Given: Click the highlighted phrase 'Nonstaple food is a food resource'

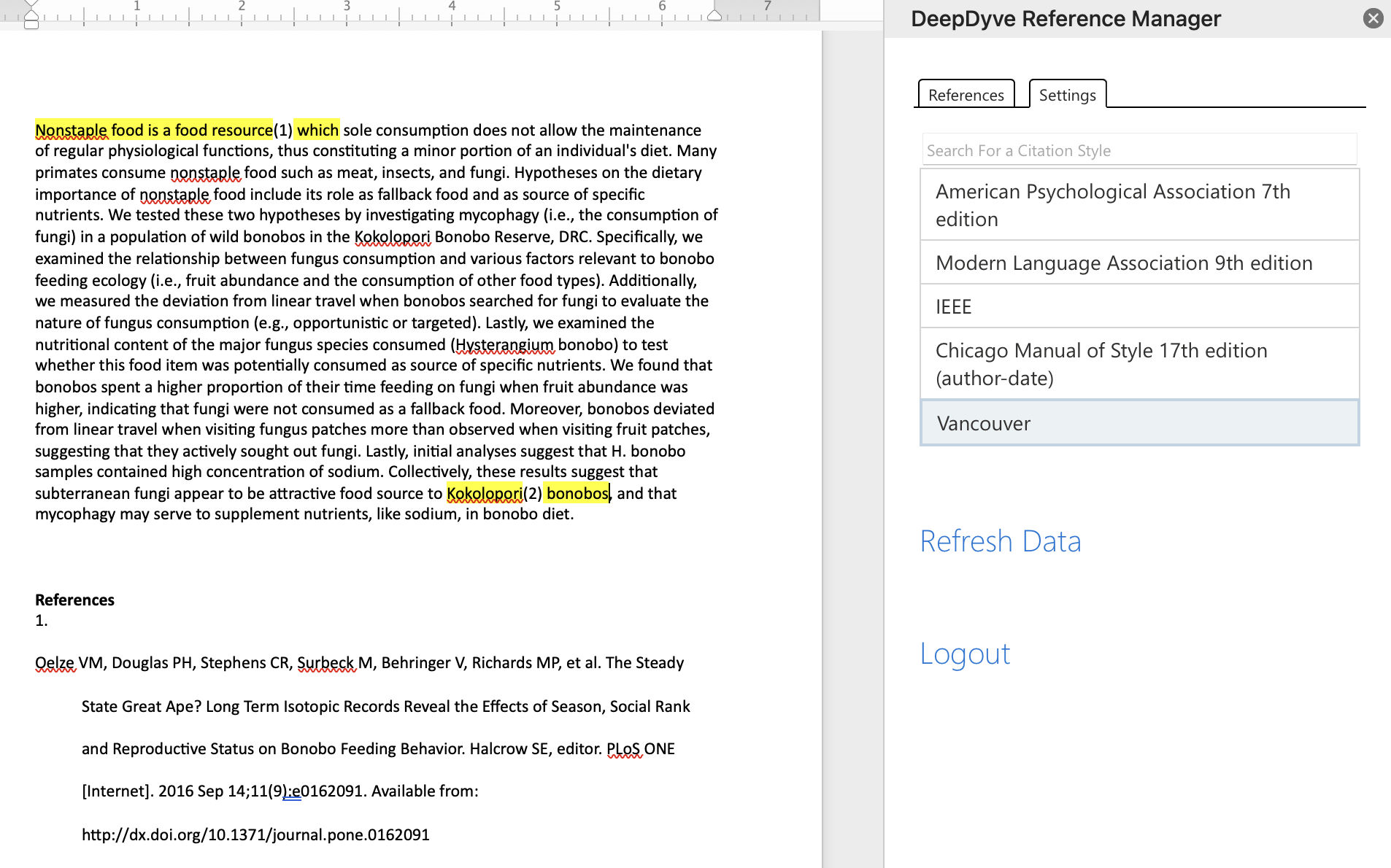Looking at the screenshot, I should click(154, 131).
